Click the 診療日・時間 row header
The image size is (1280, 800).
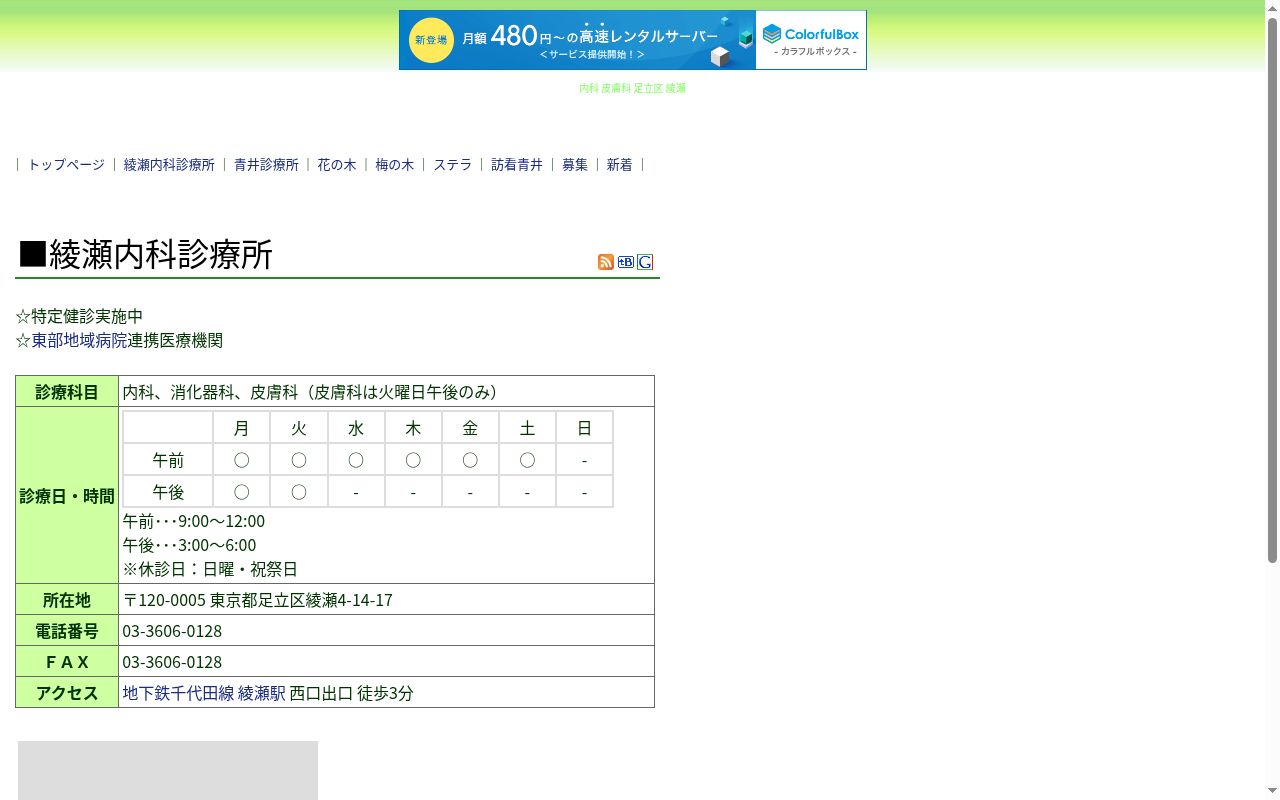pyautogui.click(x=67, y=496)
